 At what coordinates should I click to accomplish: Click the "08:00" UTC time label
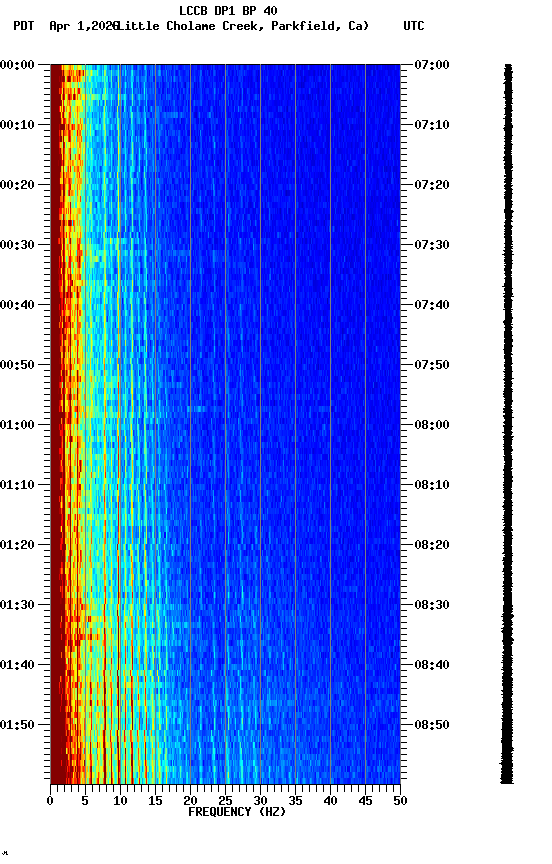tap(432, 425)
